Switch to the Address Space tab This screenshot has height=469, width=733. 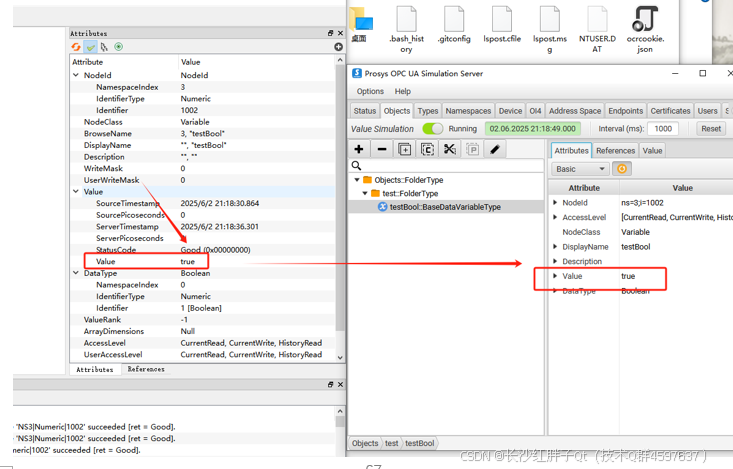pos(574,111)
